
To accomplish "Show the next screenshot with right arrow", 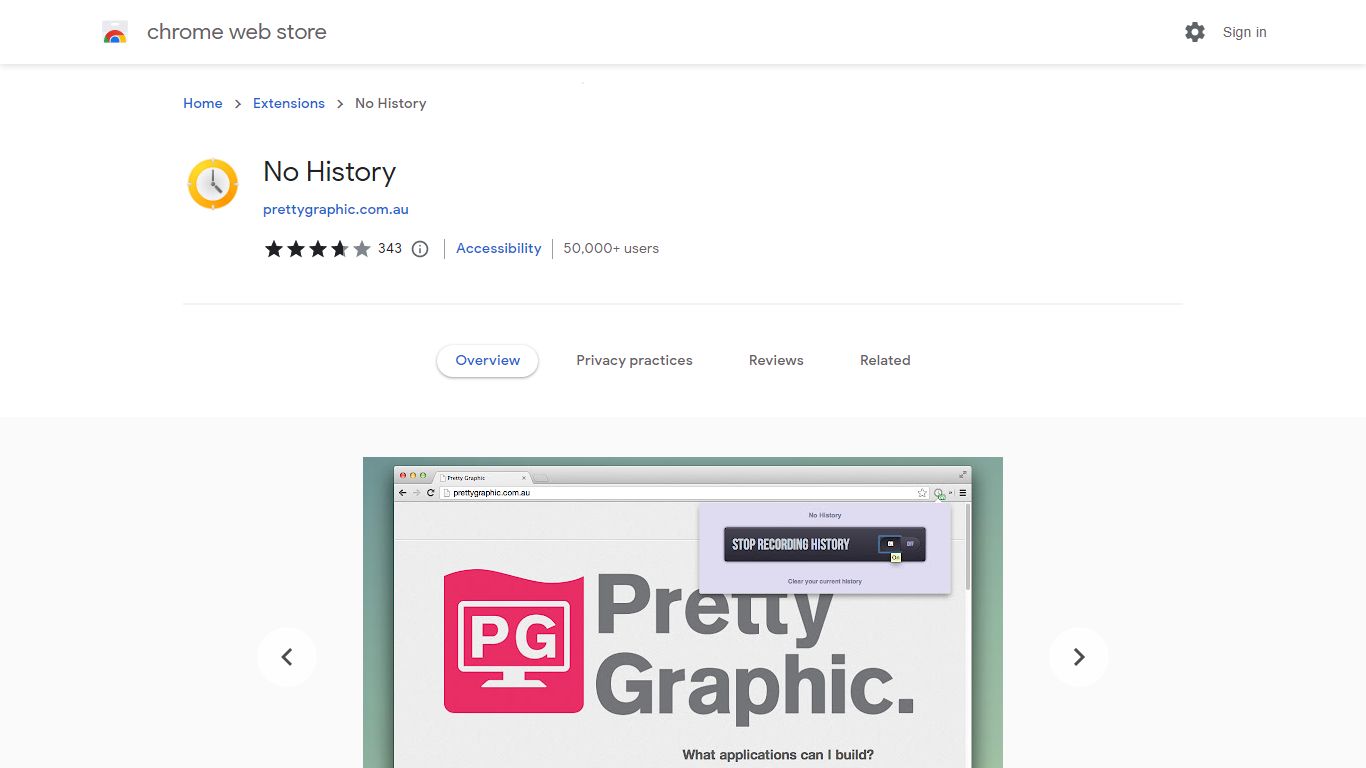I will click(x=1079, y=657).
